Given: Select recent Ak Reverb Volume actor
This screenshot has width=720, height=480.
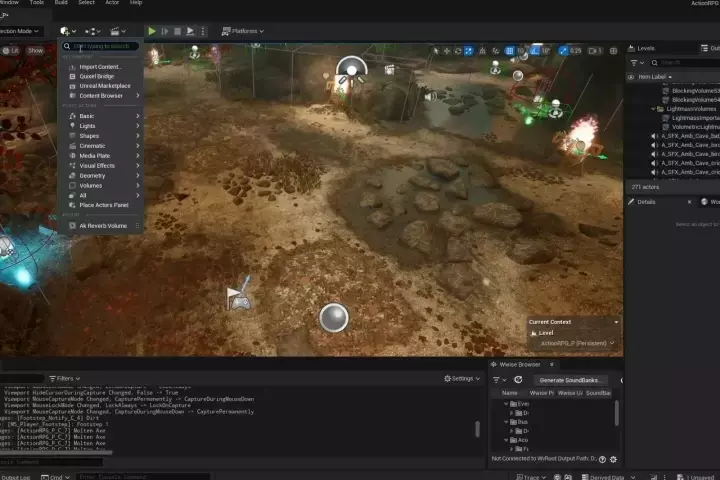Looking at the screenshot, I should (x=101, y=226).
